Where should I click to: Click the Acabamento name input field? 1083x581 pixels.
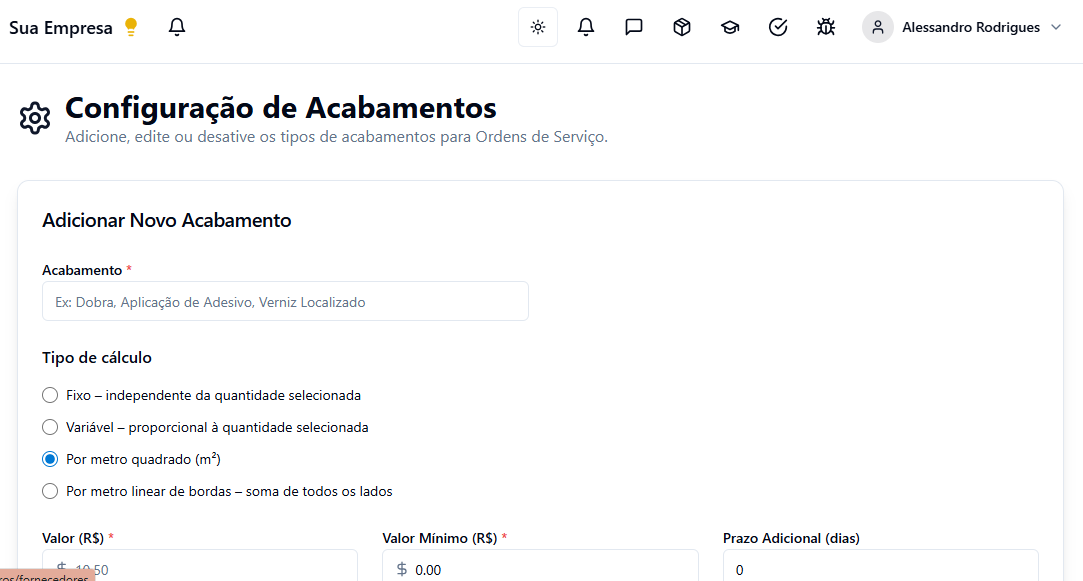click(285, 301)
